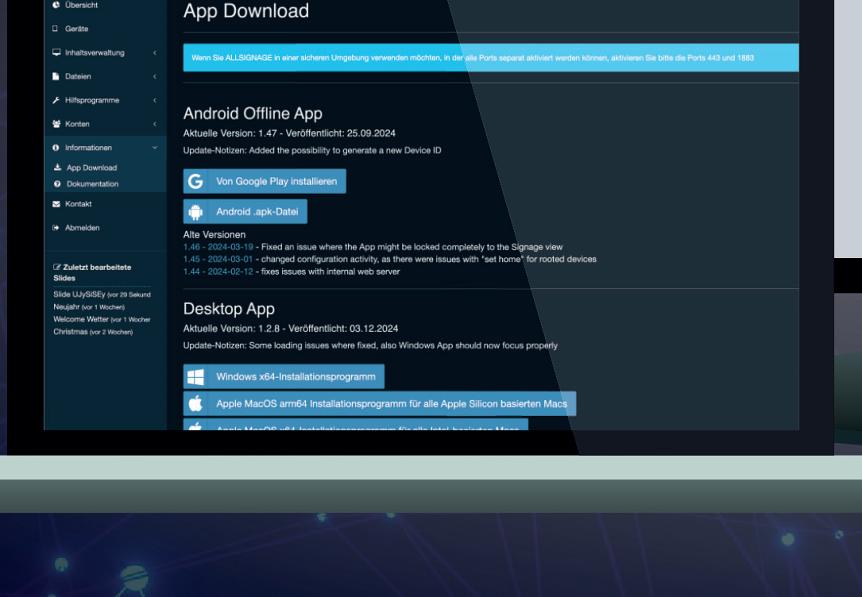Click the Android robot icon
862x597 pixels.
(195, 212)
